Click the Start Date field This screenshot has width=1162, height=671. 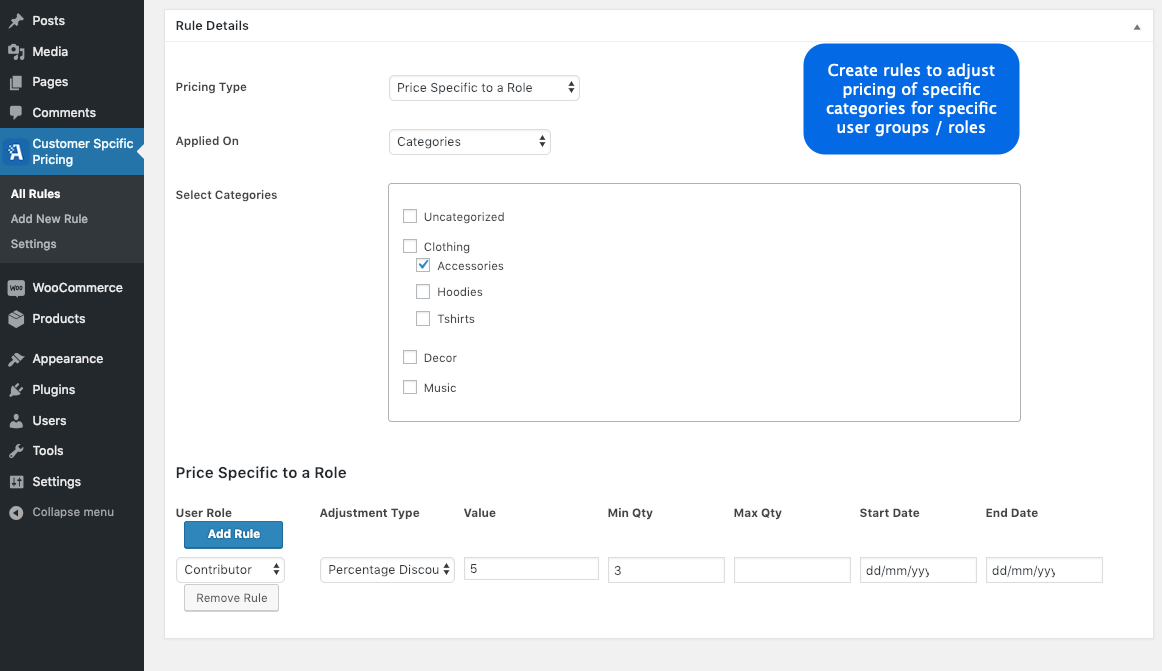coord(917,569)
